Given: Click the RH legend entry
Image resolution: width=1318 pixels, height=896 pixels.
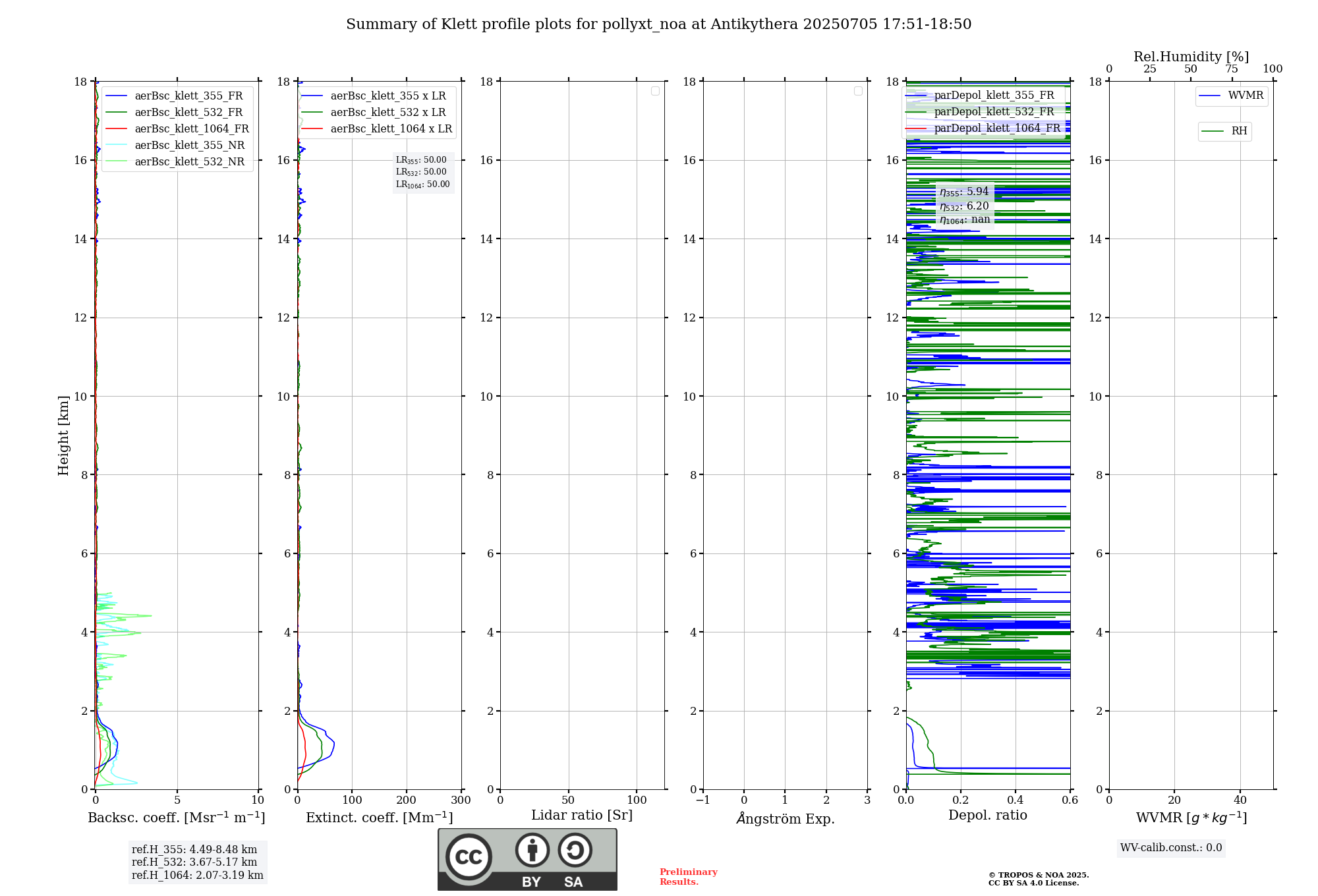Looking at the screenshot, I should point(1238,131).
